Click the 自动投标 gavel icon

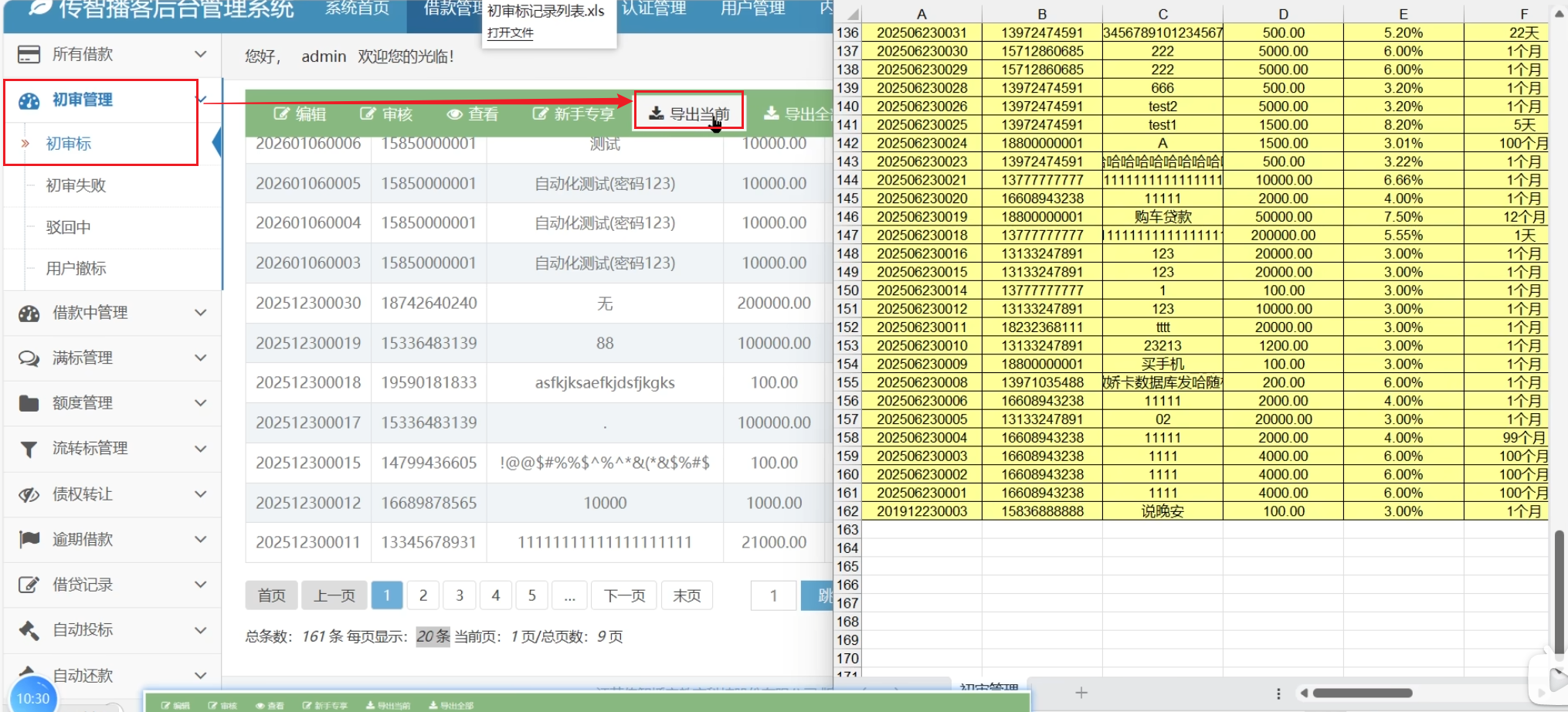coord(29,630)
